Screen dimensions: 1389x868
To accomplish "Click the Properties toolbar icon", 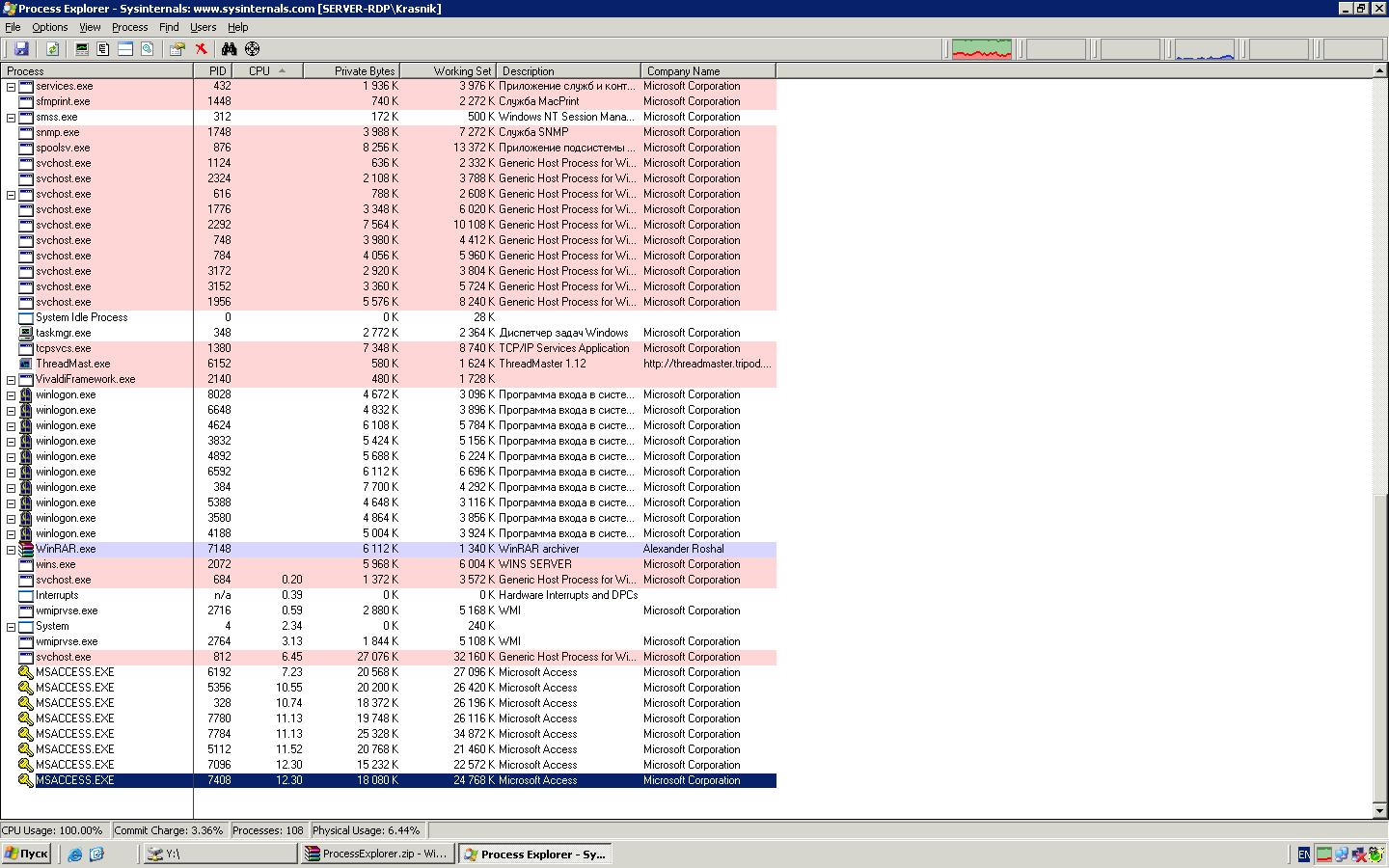I will (177, 49).
